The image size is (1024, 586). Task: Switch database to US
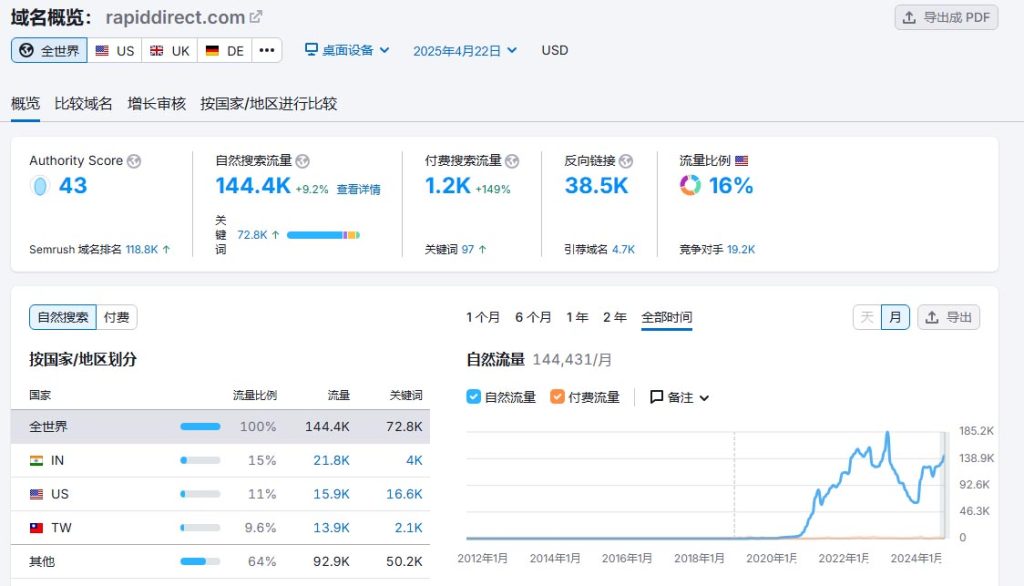point(114,50)
